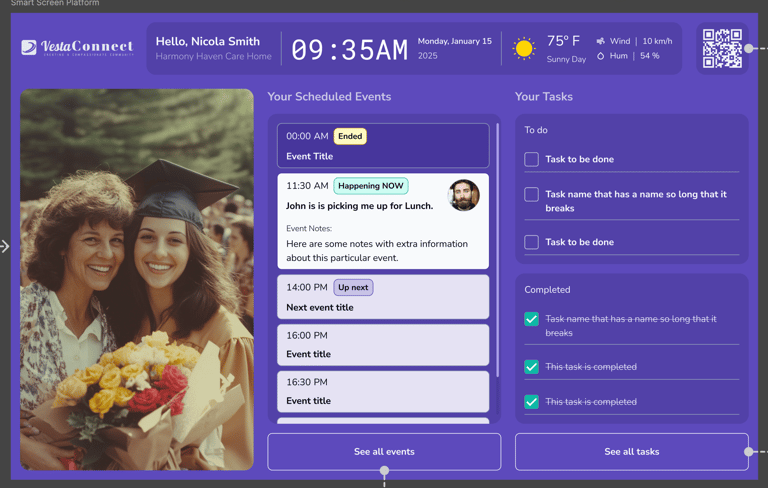Click John's avatar in the lunch event
Image resolution: width=768 pixels, height=488 pixels.
pos(463,195)
